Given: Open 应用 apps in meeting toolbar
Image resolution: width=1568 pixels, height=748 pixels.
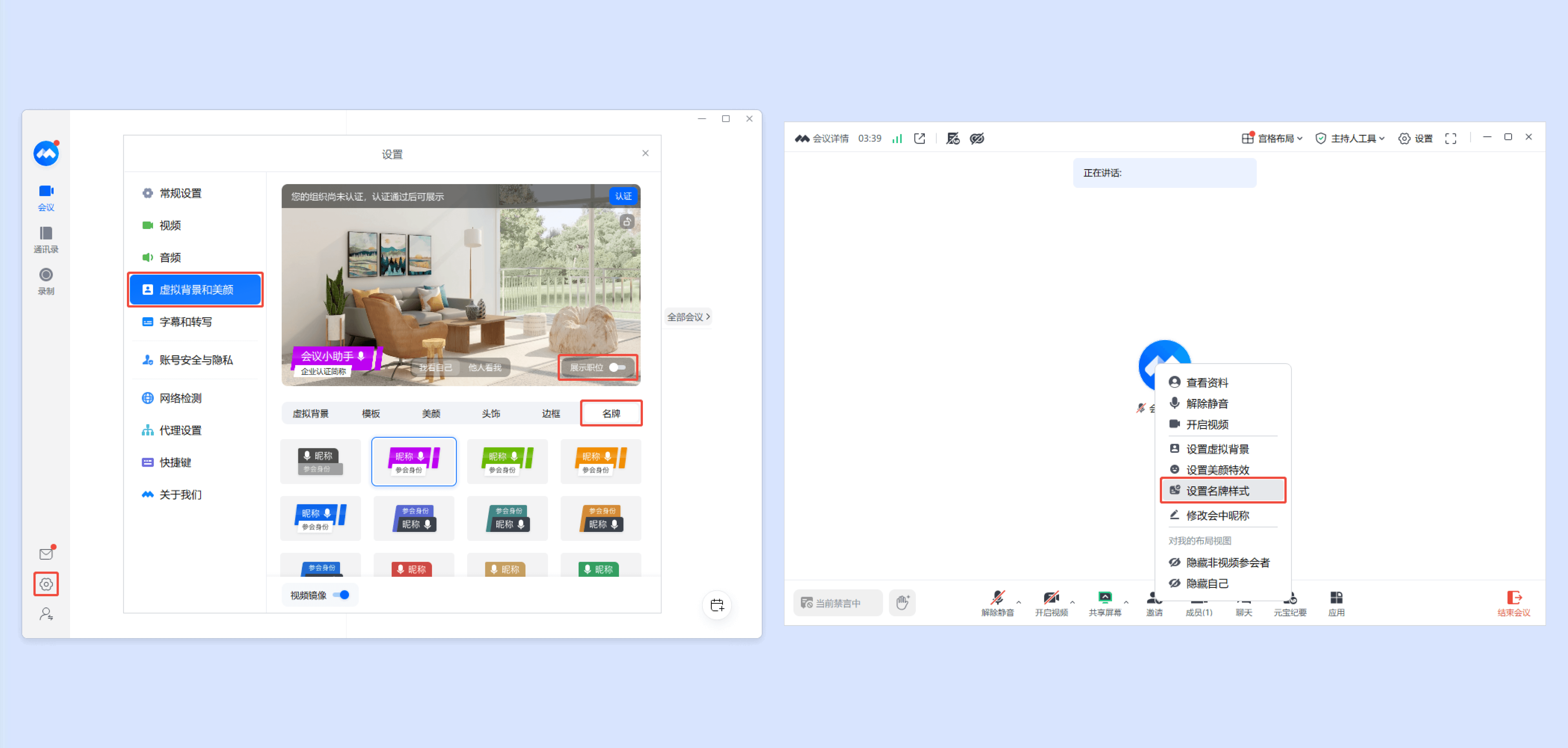Looking at the screenshot, I should pos(1336,603).
